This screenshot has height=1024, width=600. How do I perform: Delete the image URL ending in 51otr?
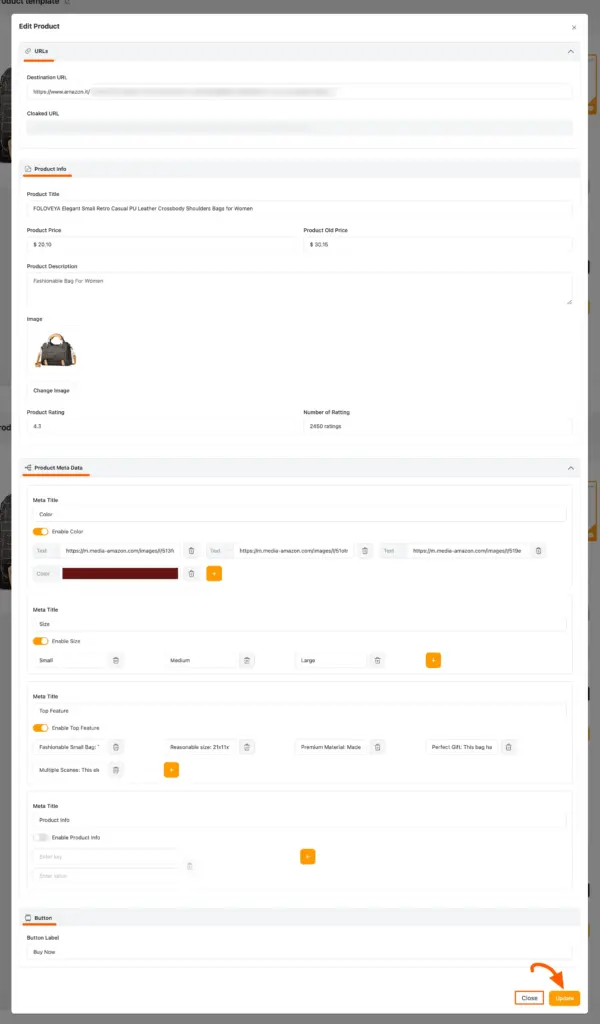tap(365, 551)
